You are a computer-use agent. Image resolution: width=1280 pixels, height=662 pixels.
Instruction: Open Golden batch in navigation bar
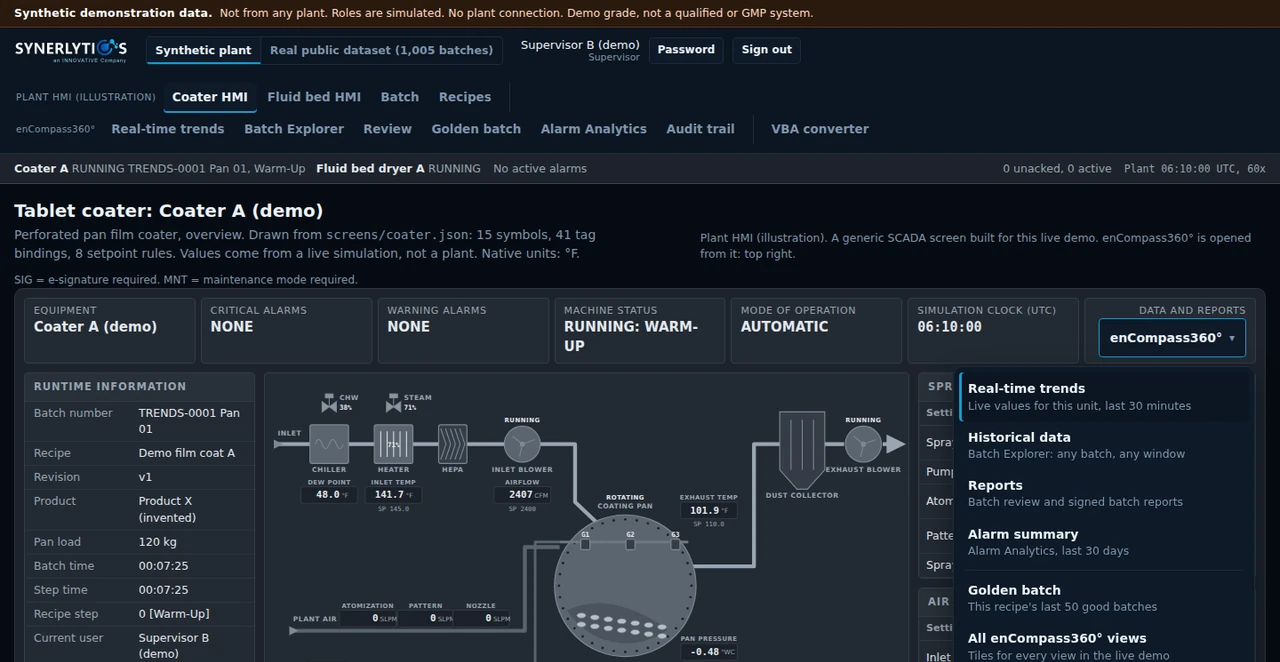click(476, 129)
